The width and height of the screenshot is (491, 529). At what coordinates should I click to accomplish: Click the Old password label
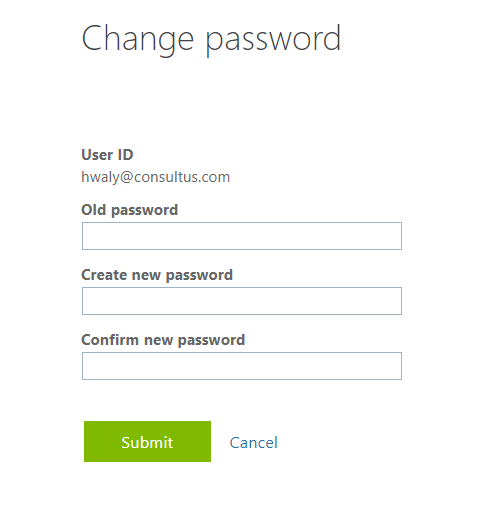(130, 211)
